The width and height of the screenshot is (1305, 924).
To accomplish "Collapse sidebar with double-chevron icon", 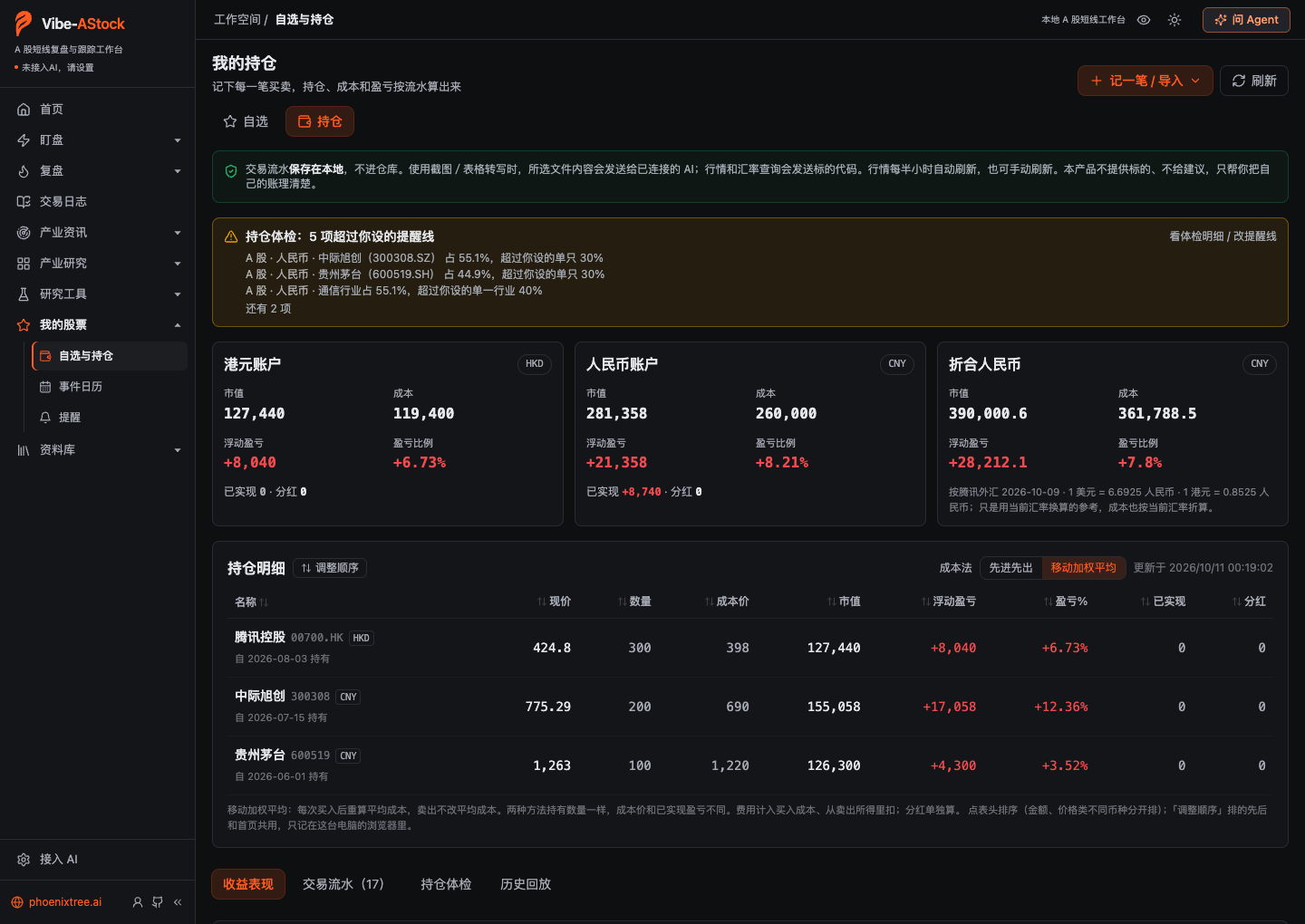I will pyautogui.click(x=178, y=902).
